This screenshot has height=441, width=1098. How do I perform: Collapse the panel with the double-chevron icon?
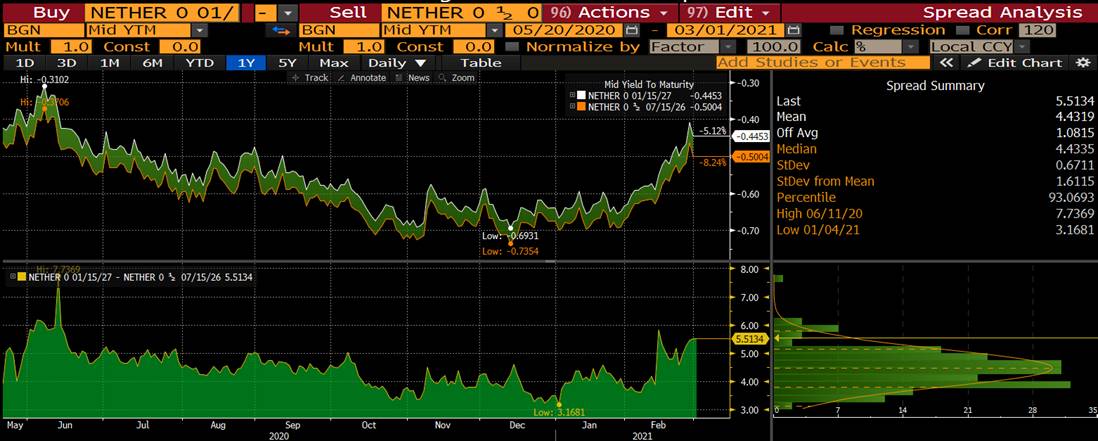click(x=945, y=62)
